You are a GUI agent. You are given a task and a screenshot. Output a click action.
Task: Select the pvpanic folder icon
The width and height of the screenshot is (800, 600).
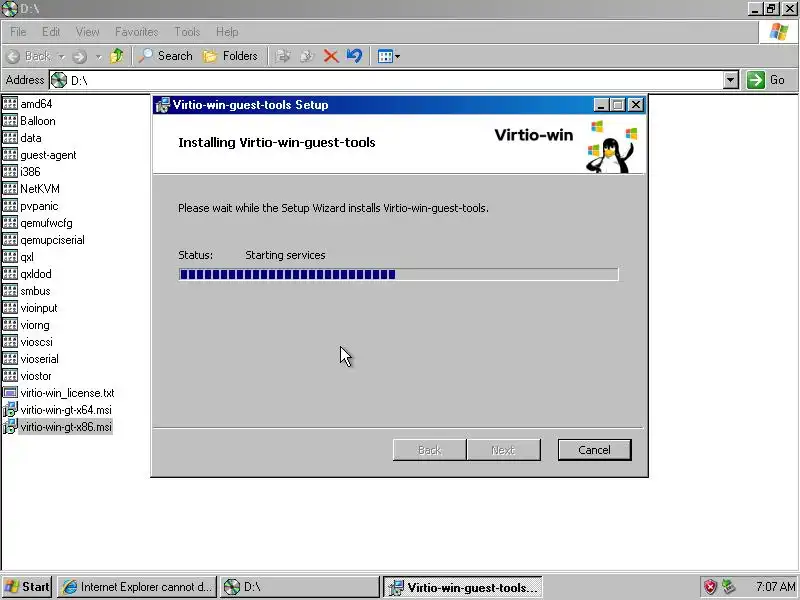click(10, 206)
